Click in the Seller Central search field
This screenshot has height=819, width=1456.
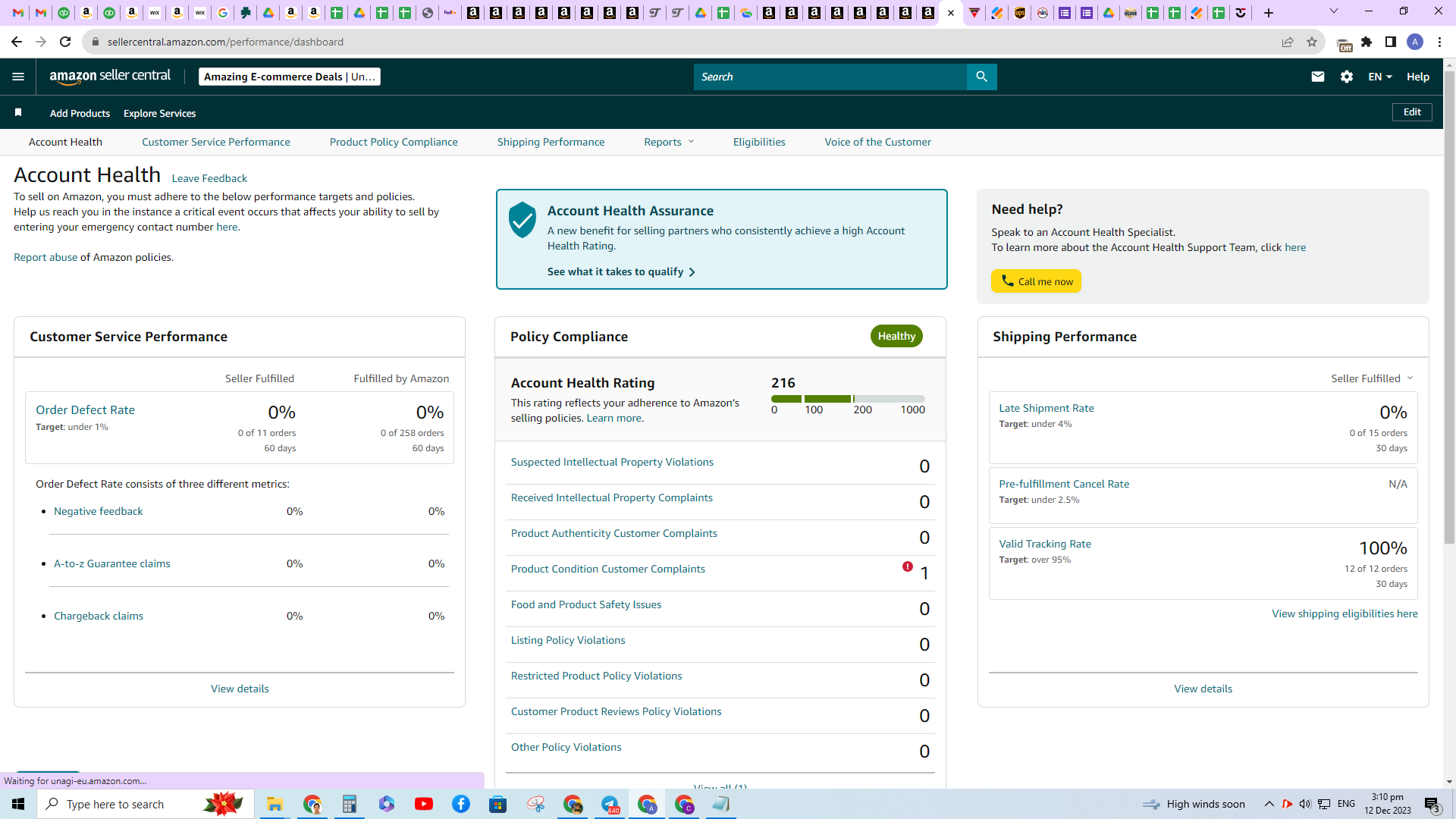[830, 77]
